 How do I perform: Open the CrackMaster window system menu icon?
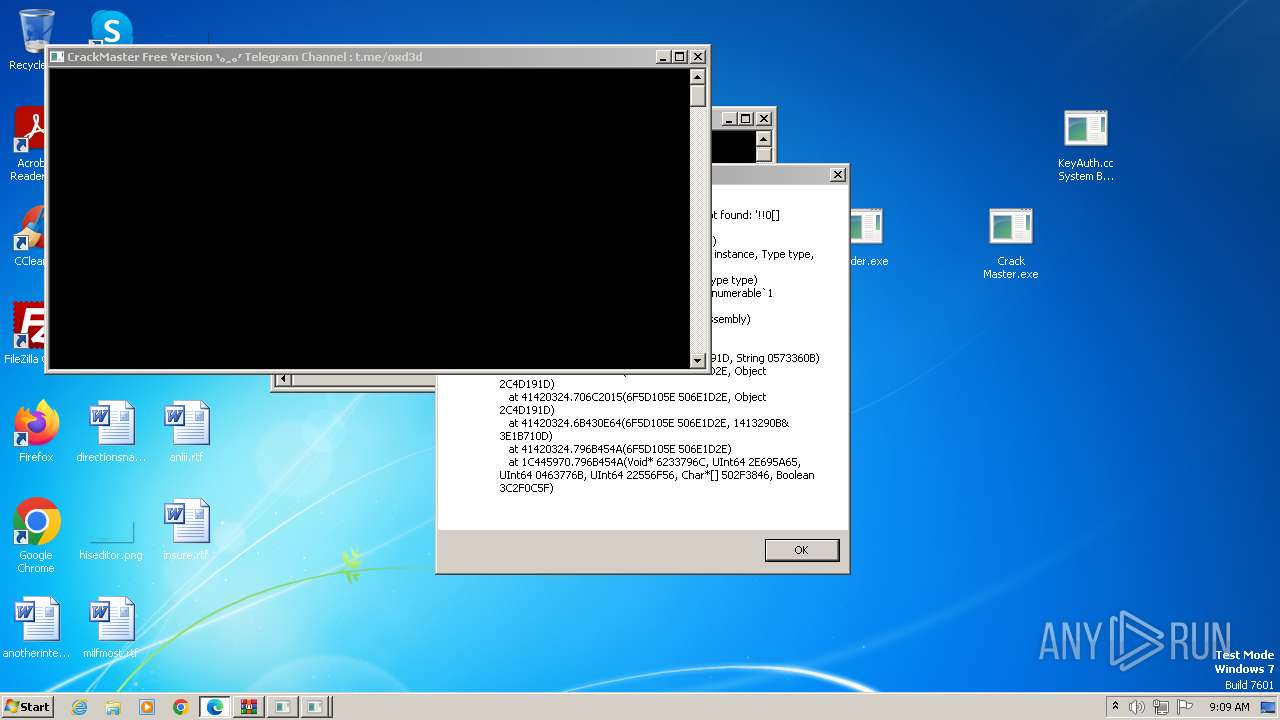pos(57,57)
